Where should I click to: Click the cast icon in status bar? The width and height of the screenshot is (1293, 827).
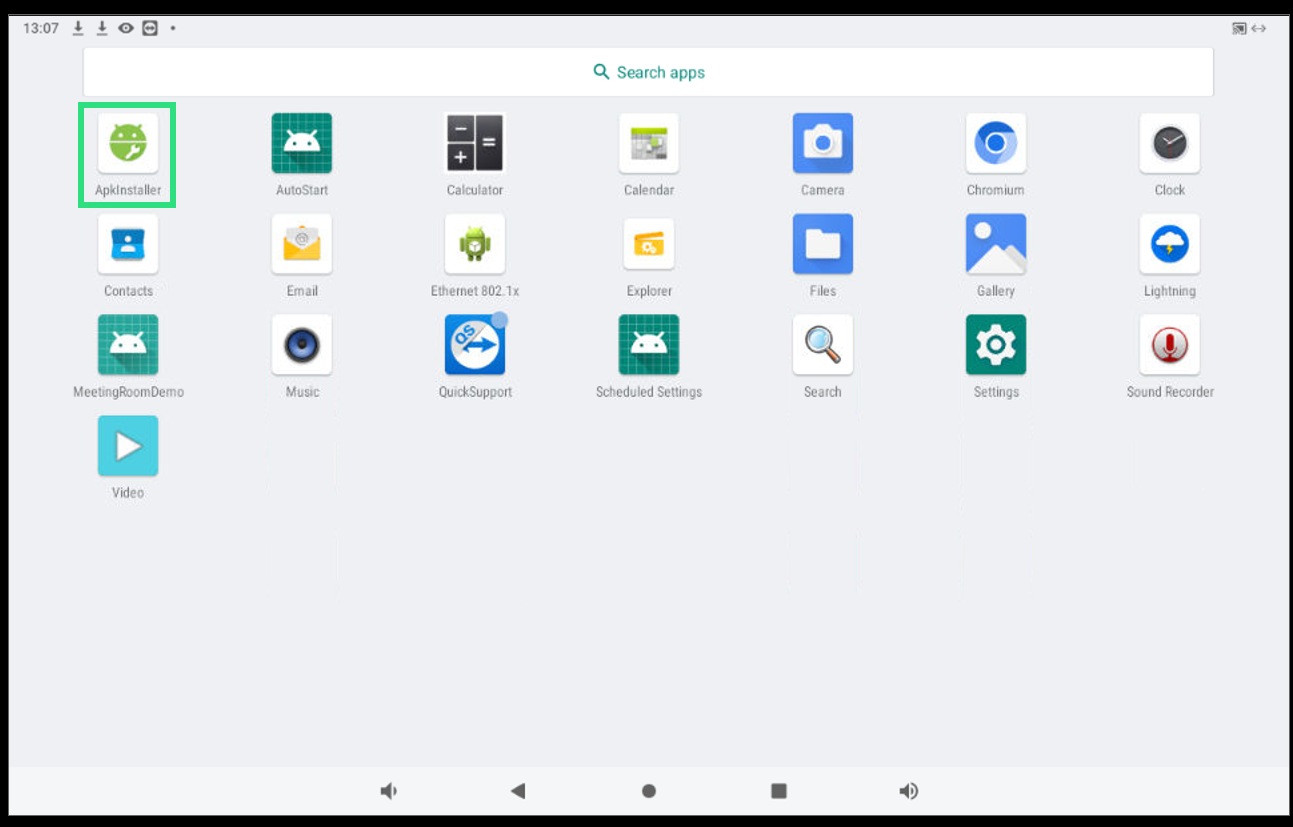pyautogui.click(x=1239, y=29)
